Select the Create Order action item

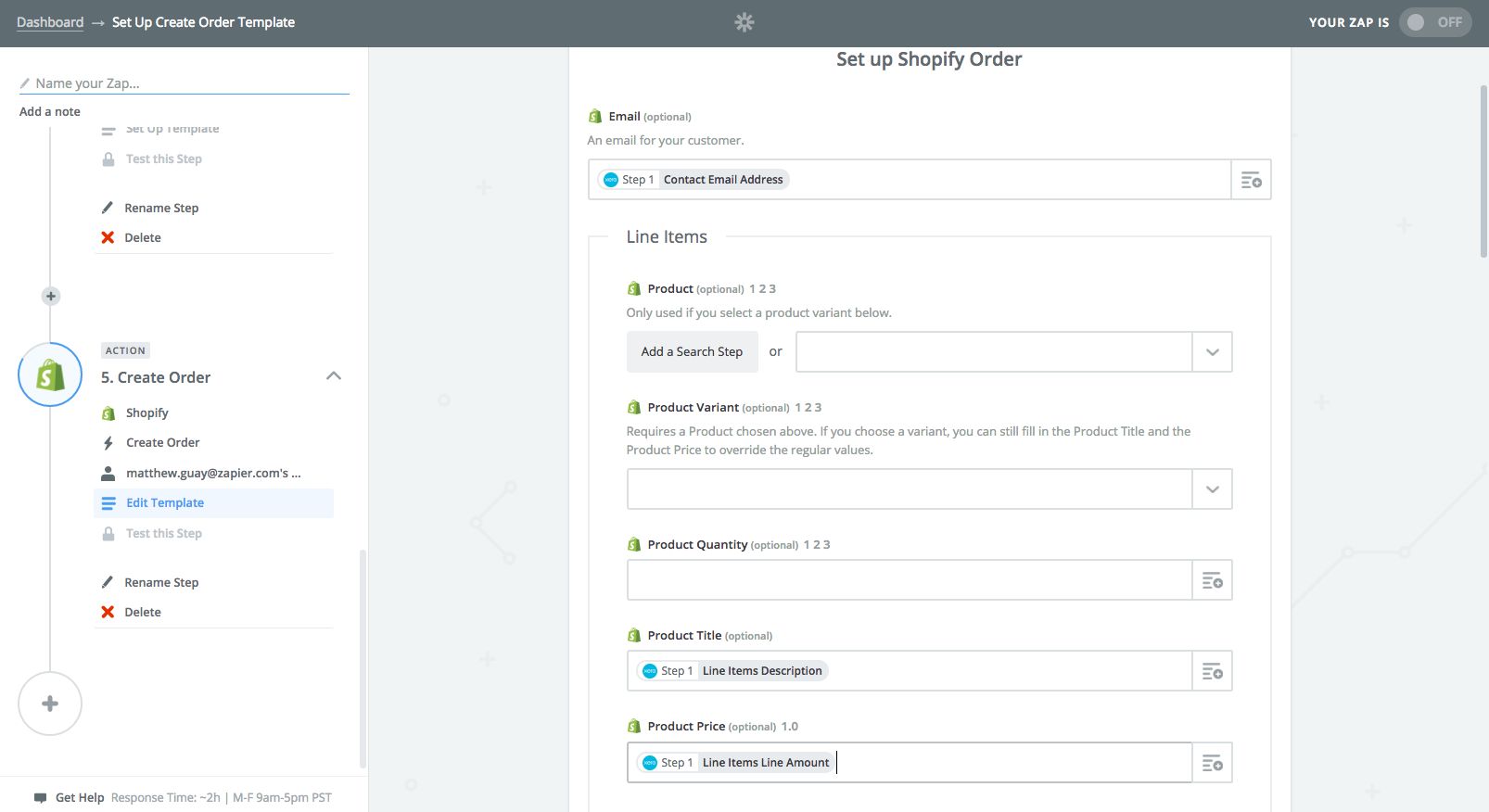click(x=163, y=442)
